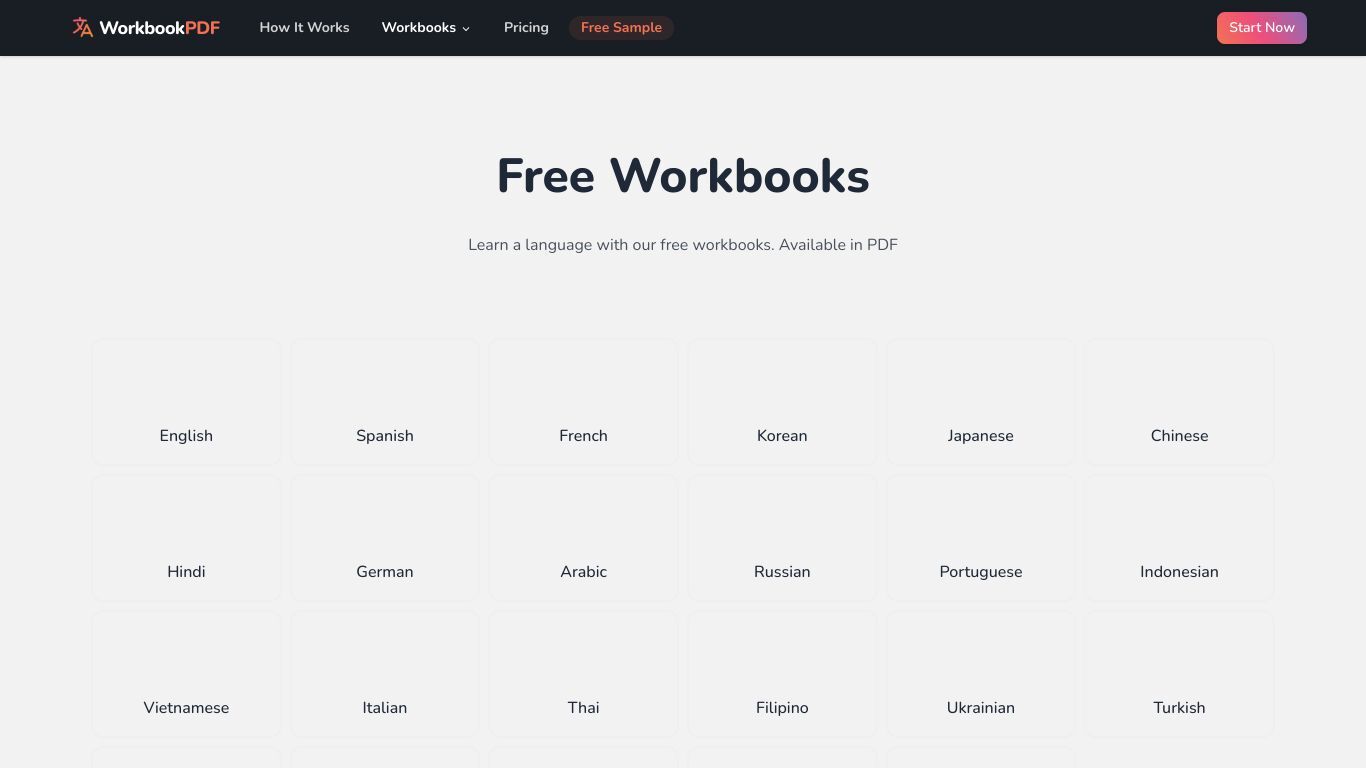The width and height of the screenshot is (1366, 768).
Task: Choose the Arabic workbook card
Action: [583, 538]
